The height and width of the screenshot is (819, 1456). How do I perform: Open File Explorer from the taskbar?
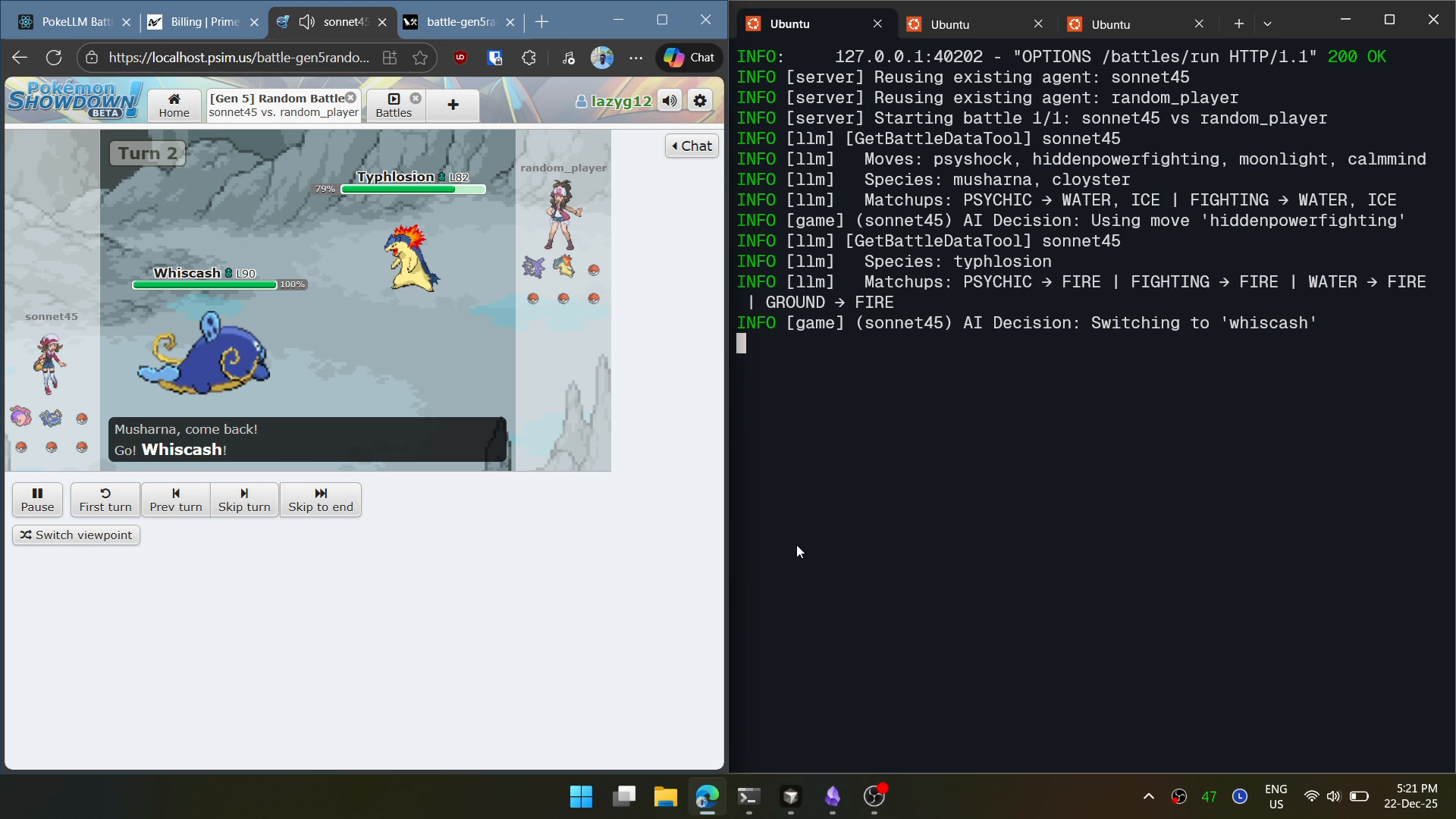[665, 796]
